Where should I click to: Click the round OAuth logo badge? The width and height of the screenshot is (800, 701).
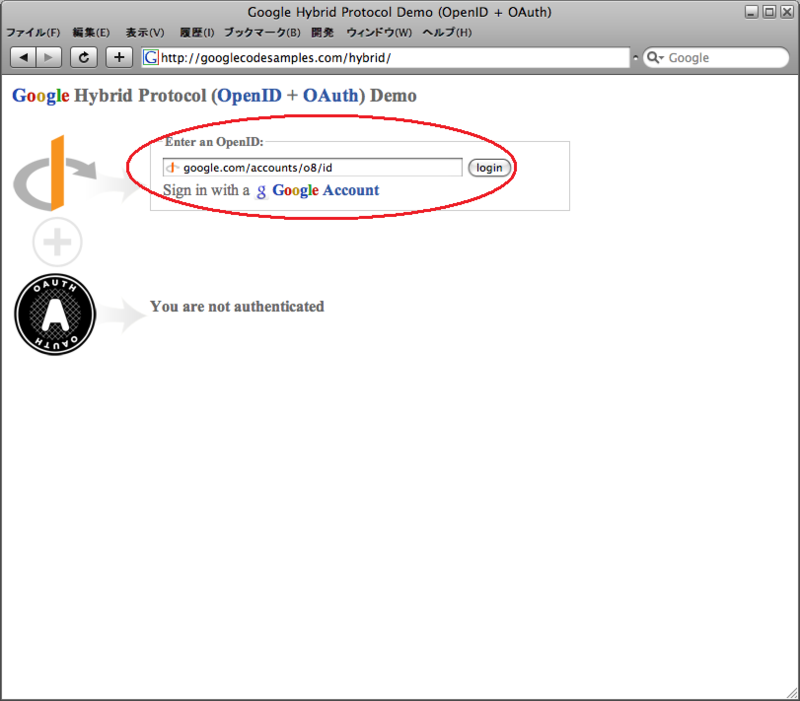[x=55, y=314]
